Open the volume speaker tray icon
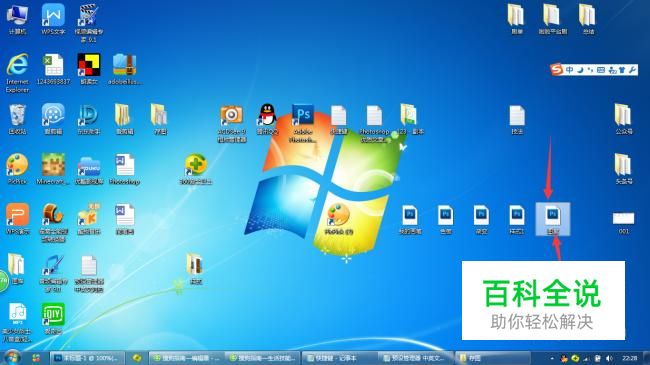This screenshot has height=365, width=650. point(609,358)
